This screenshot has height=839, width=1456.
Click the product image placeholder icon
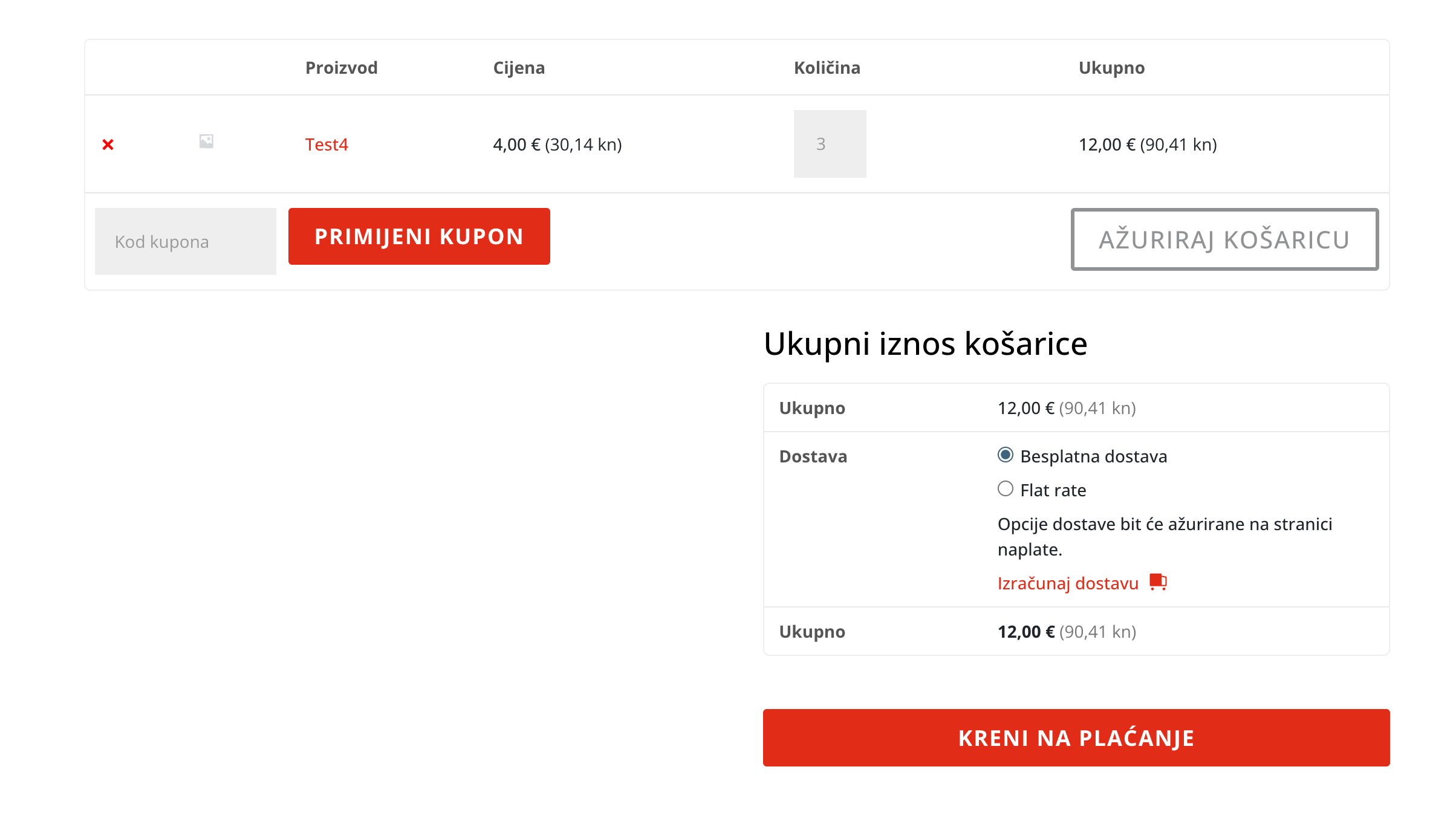tap(206, 141)
